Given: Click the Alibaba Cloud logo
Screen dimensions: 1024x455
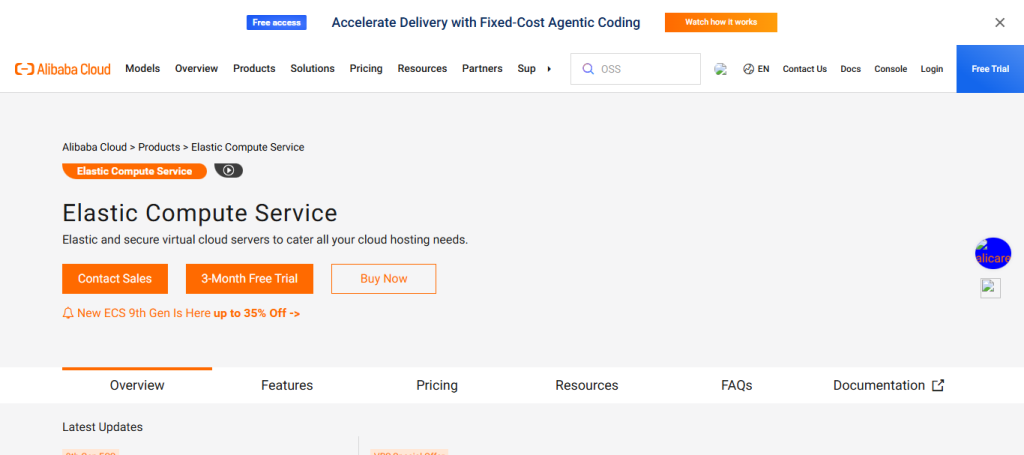Looking at the screenshot, I should (x=63, y=69).
